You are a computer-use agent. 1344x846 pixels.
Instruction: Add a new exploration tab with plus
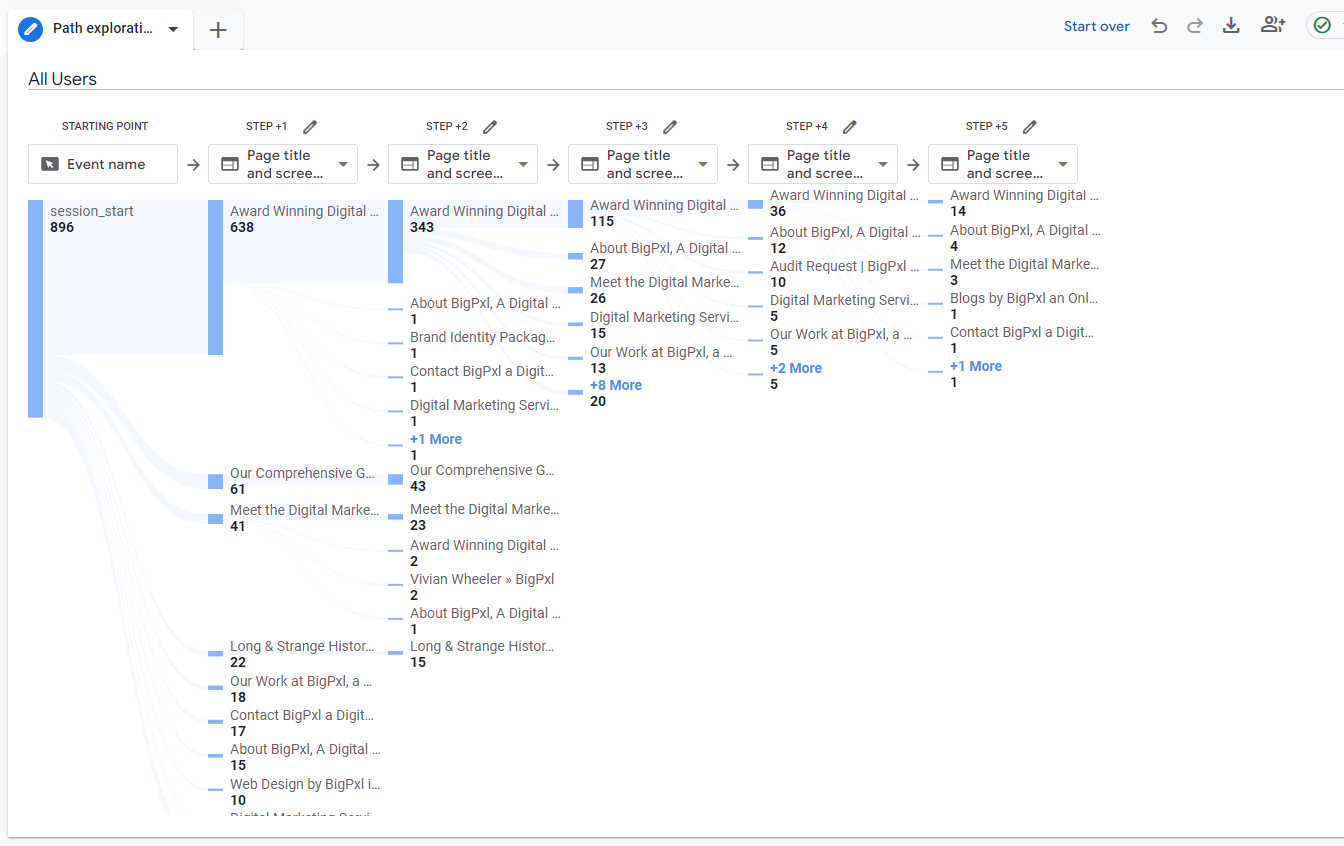point(218,30)
